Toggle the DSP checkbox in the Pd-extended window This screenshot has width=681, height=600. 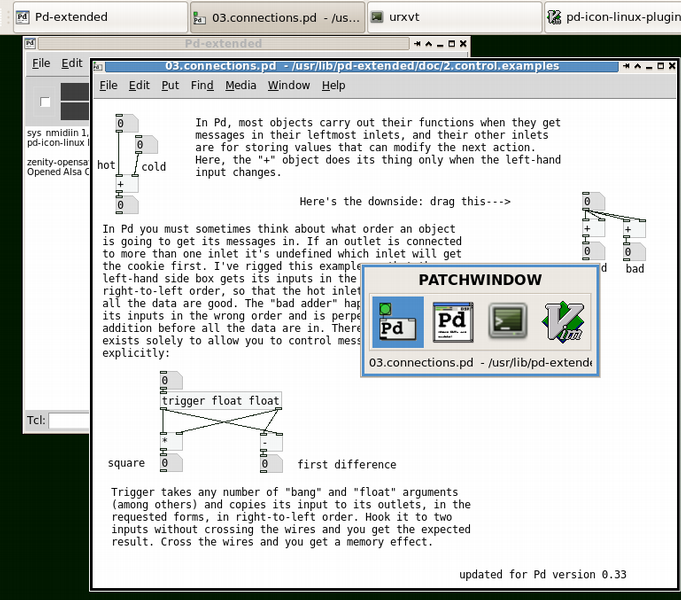pos(45,102)
